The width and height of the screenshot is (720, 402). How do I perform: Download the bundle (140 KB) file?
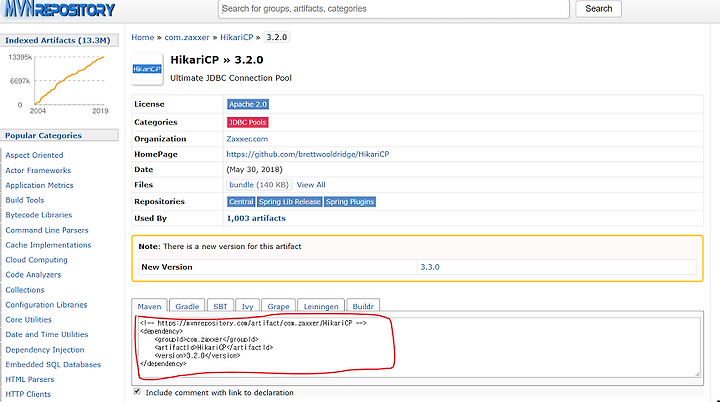tap(259, 185)
